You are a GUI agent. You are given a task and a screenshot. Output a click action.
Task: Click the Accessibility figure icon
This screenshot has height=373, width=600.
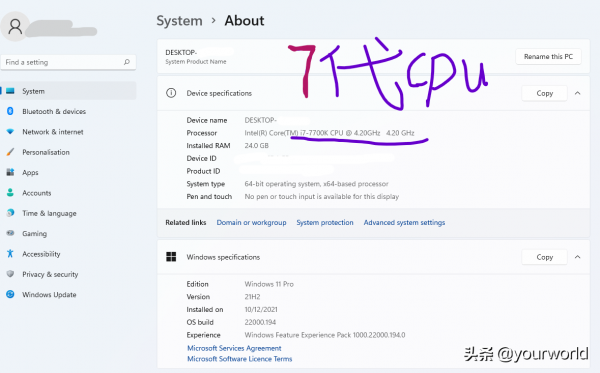click(x=10, y=253)
